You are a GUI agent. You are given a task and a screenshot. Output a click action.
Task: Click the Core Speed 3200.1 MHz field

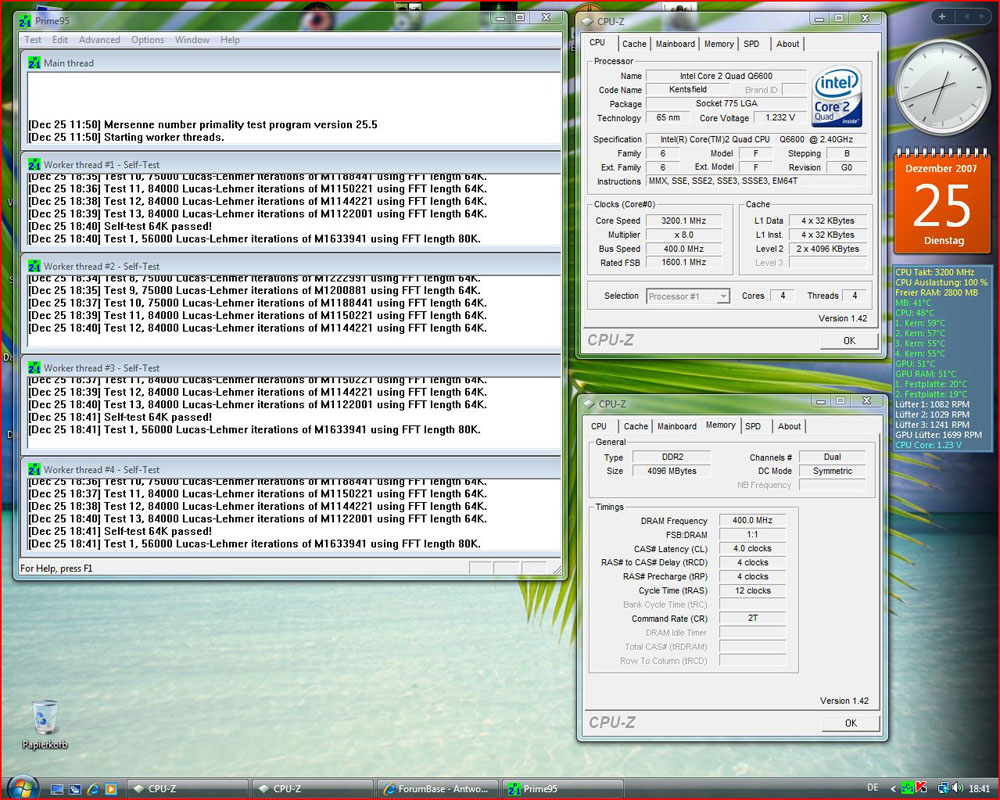tap(684, 221)
